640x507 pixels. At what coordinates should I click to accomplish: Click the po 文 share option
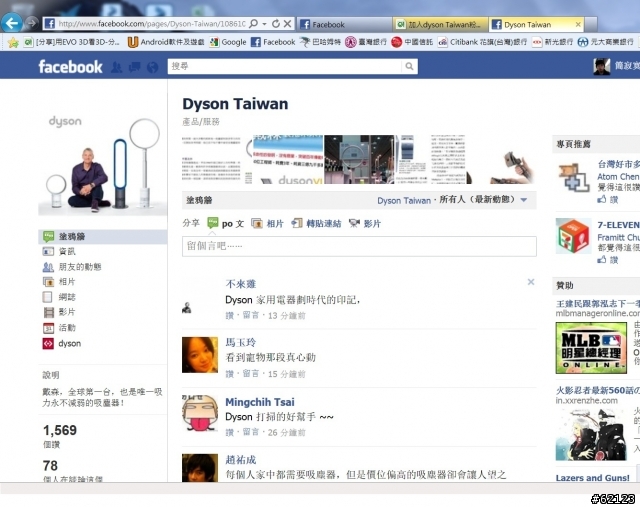pos(226,223)
